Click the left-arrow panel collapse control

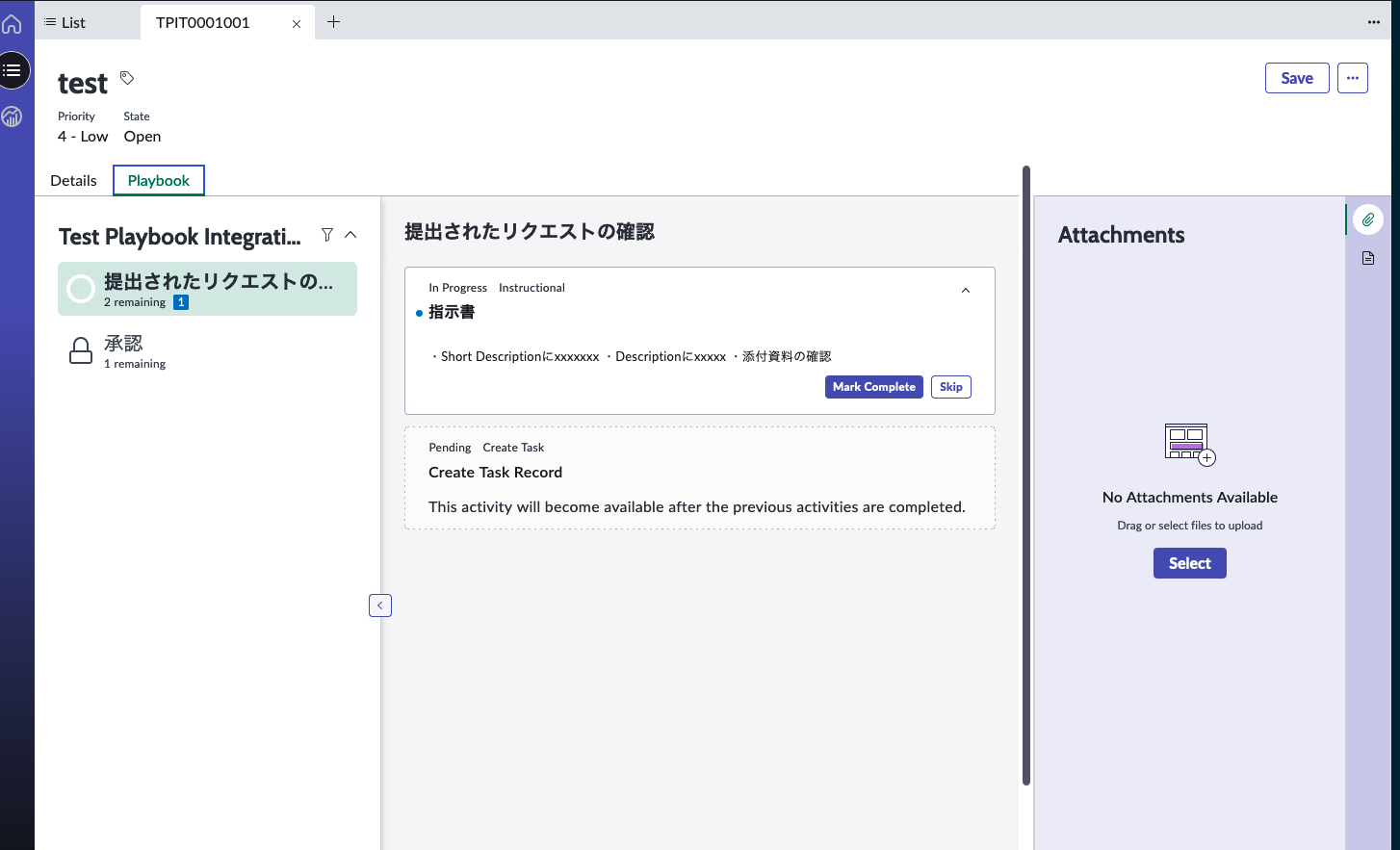click(x=379, y=605)
